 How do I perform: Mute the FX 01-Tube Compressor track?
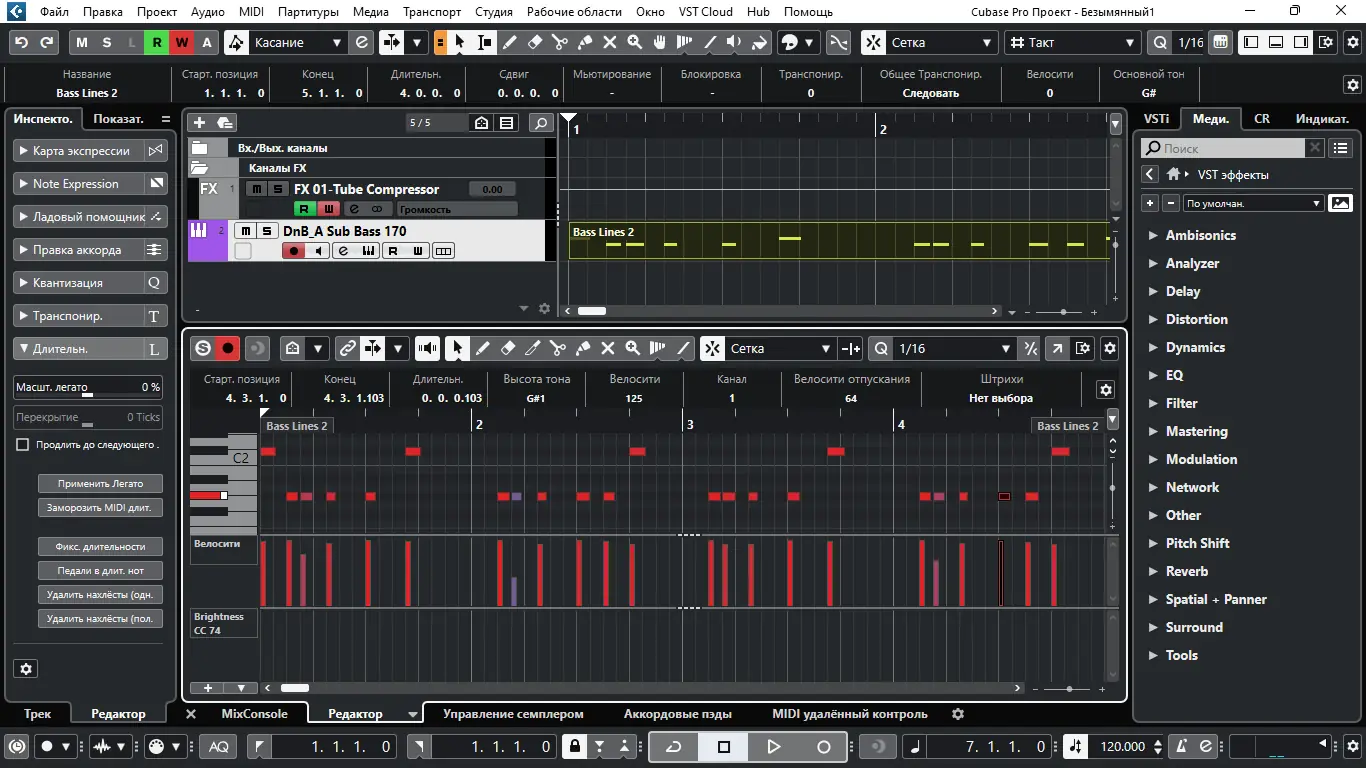click(257, 189)
